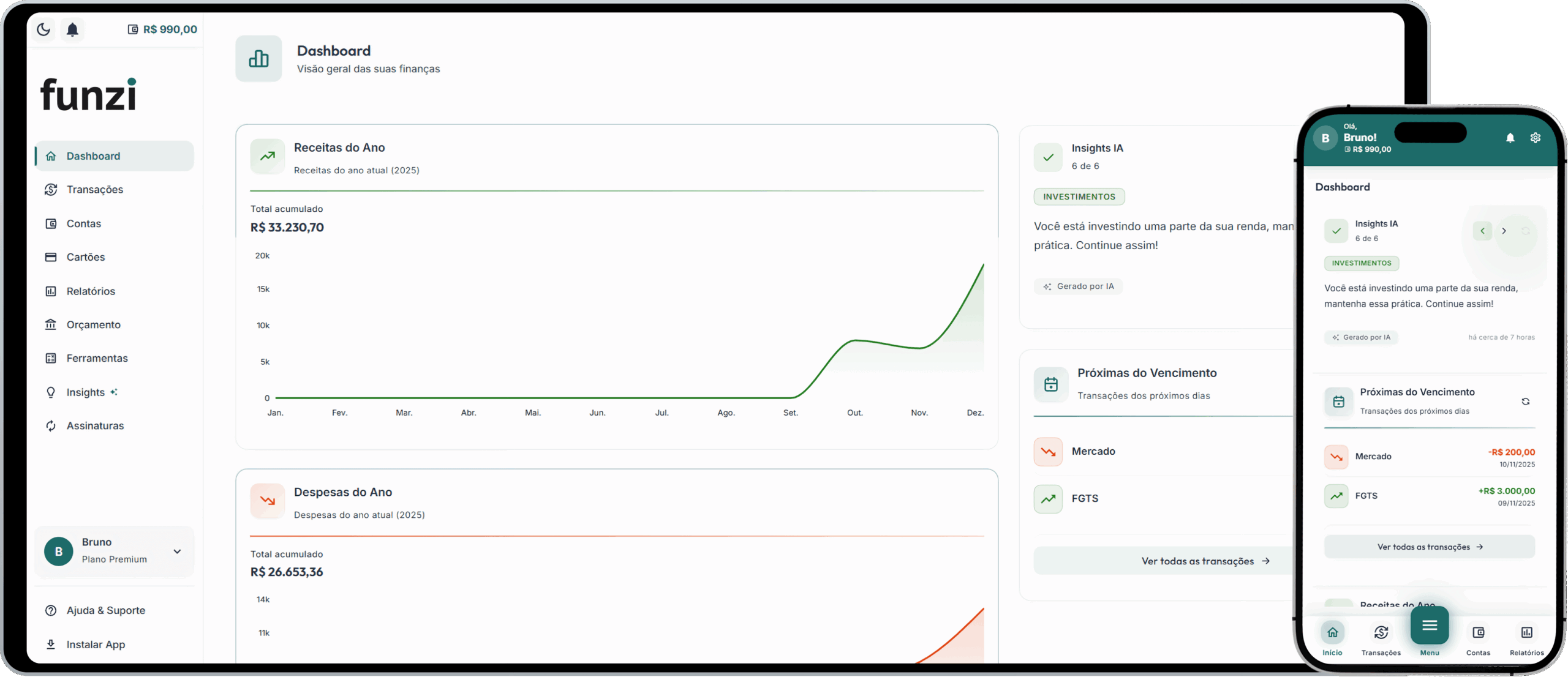
Task: Open the Orçamento bank icon item
Action: (93, 325)
